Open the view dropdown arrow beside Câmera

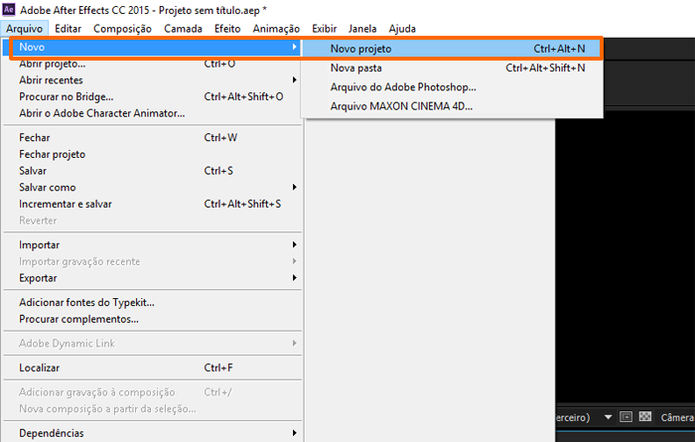point(608,417)
